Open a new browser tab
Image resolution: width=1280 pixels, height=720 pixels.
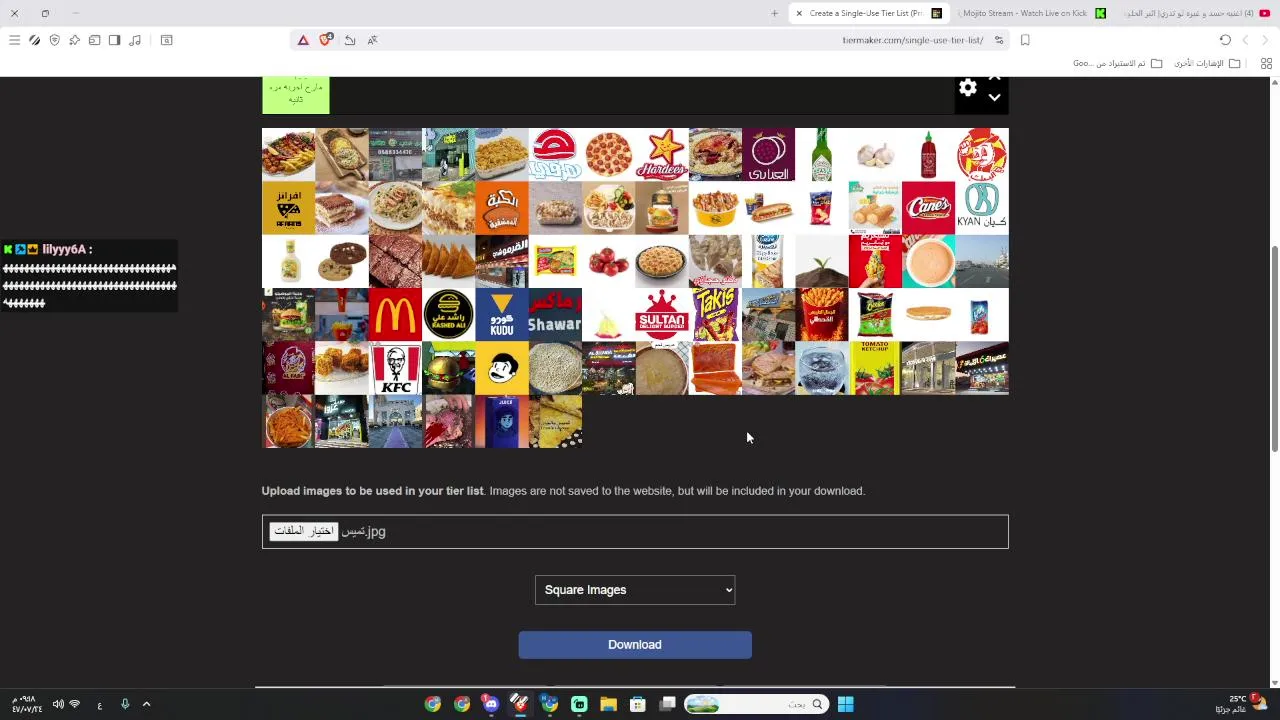click(x=774, y=13)
